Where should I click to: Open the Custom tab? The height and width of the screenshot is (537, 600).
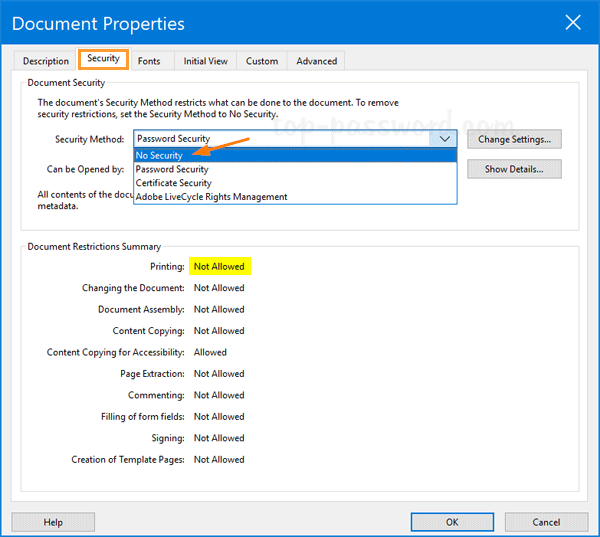click(x=262, y=61)
